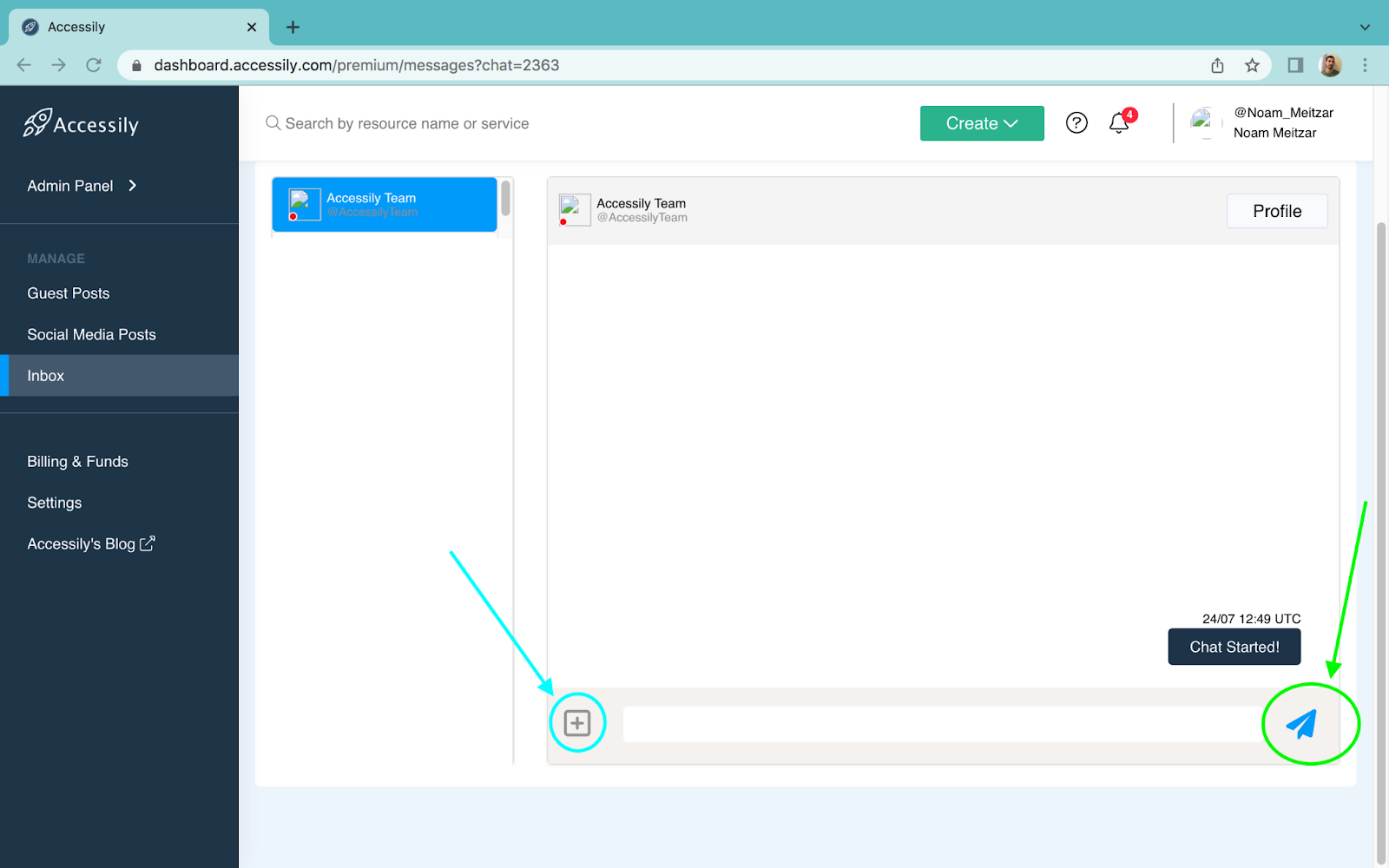
Task: Click the conversation list scrollbar
Action: click(x=505, y=198)
